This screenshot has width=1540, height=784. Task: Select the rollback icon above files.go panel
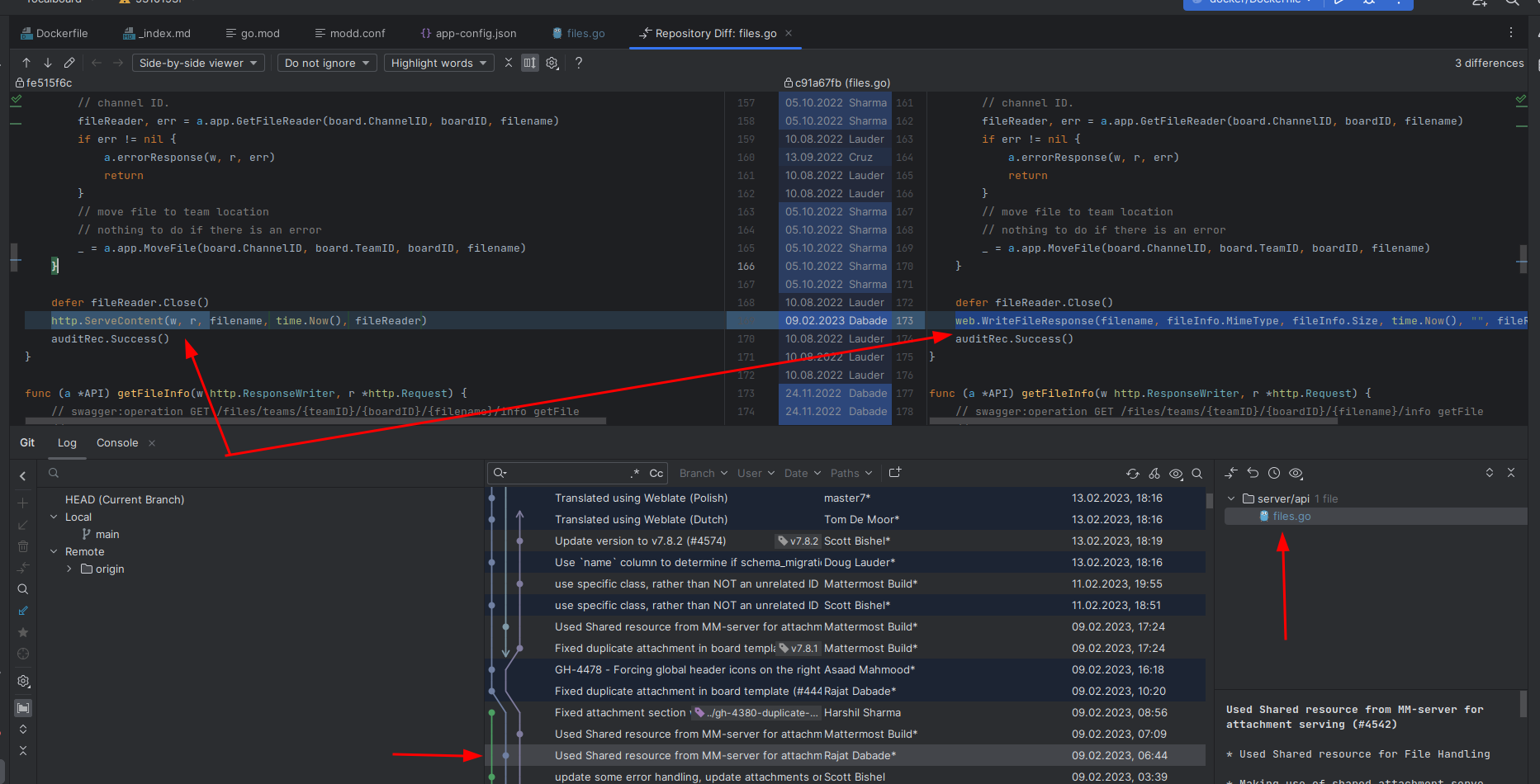point(1253,473)
